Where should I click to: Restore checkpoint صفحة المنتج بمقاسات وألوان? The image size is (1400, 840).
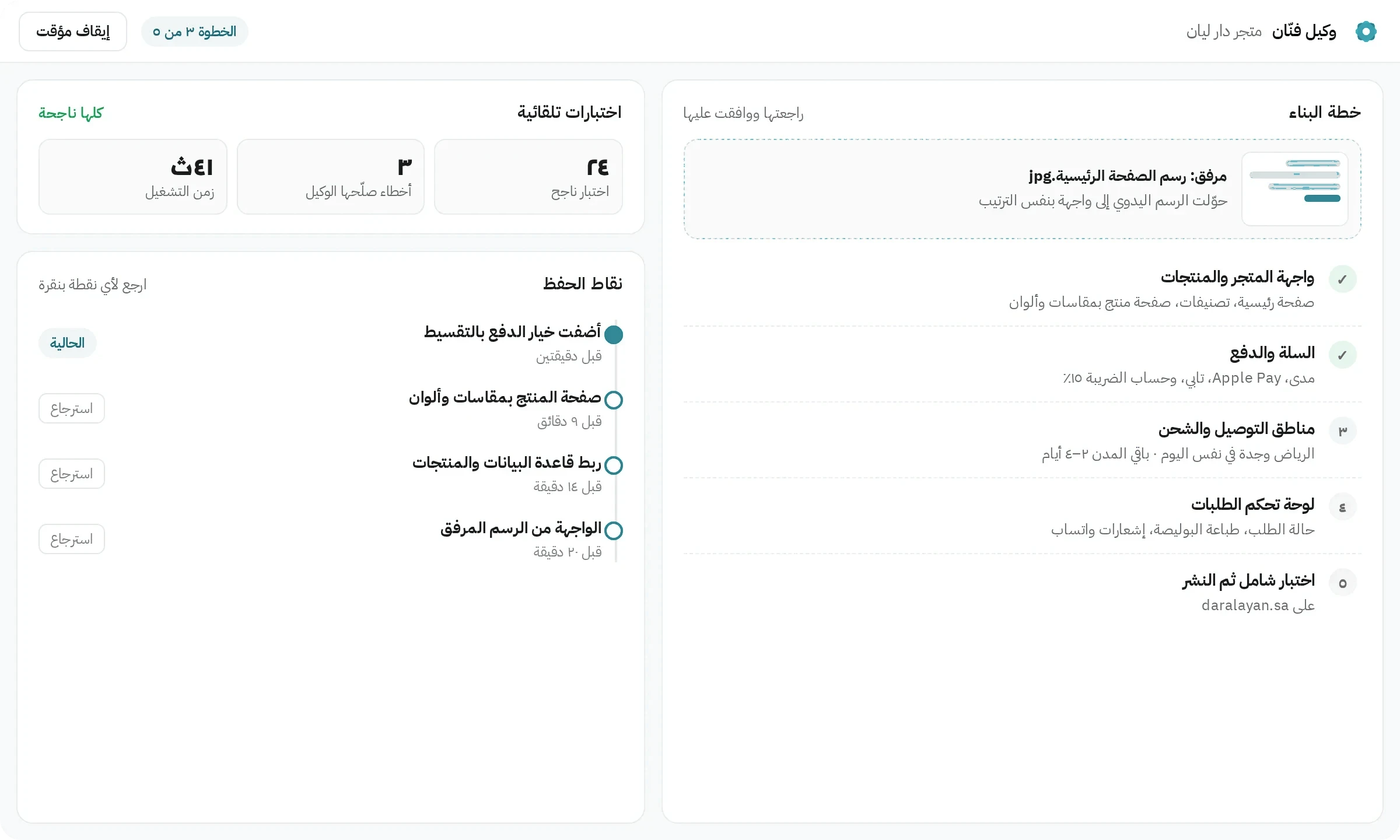coord(72,408)
